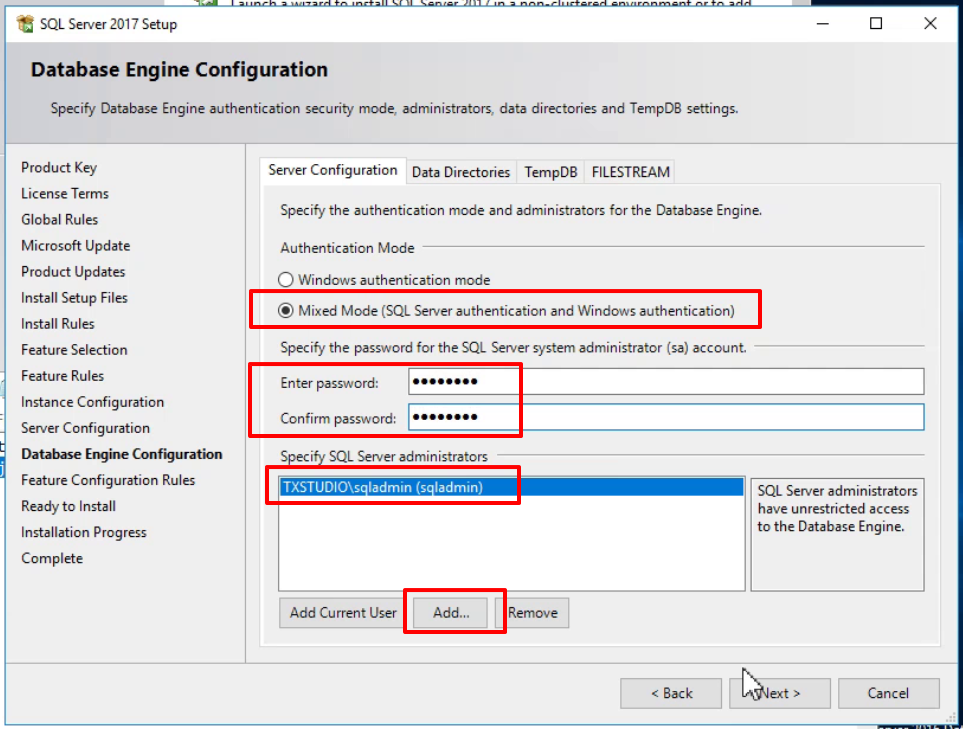The width and height of the screenshot is (963, 729).
Task: Click the Remove button
Action: [x=532, y=613]
